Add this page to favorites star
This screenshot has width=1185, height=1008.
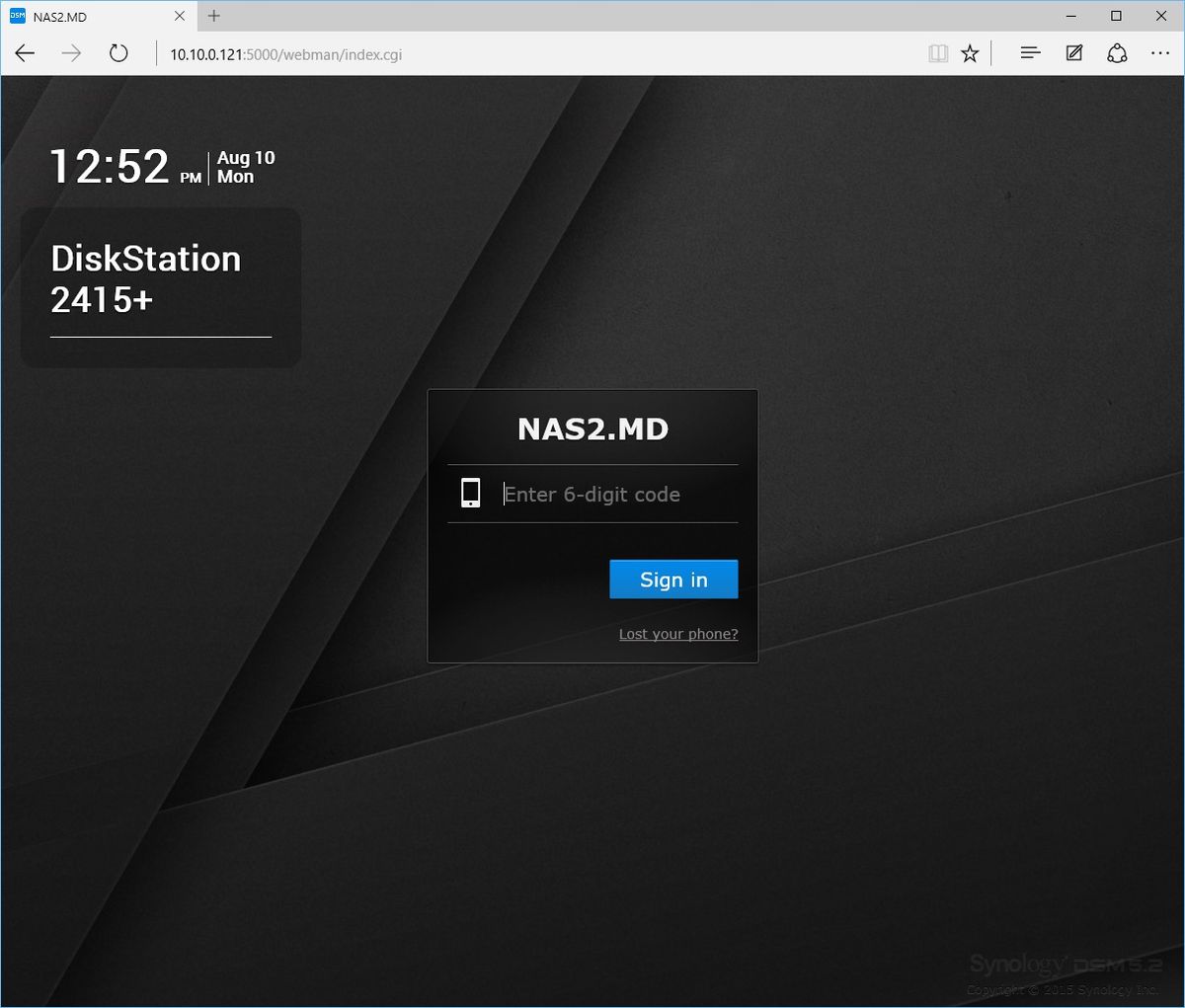point(970,53)
